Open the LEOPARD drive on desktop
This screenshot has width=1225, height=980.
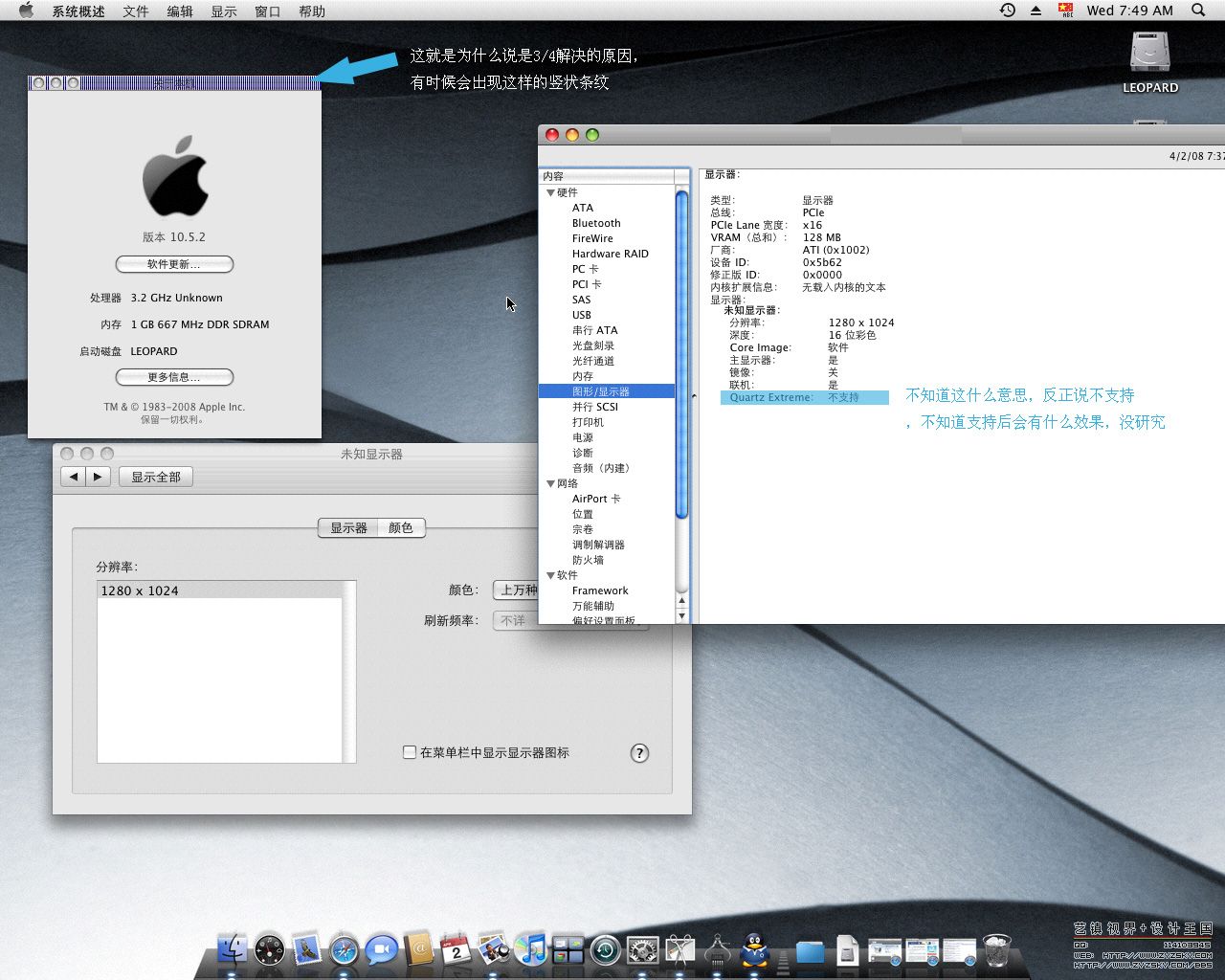(1150, 61)
